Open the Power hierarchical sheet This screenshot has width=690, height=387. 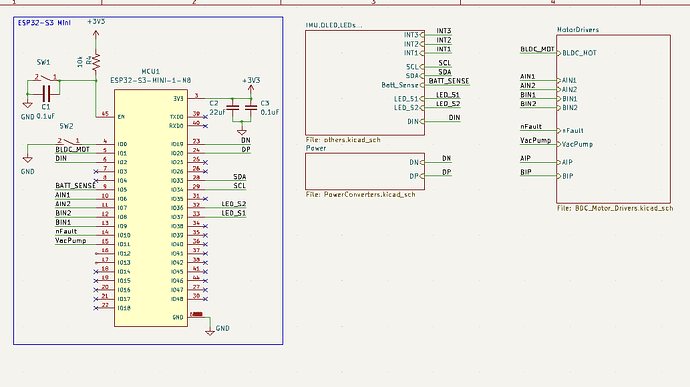365,171
